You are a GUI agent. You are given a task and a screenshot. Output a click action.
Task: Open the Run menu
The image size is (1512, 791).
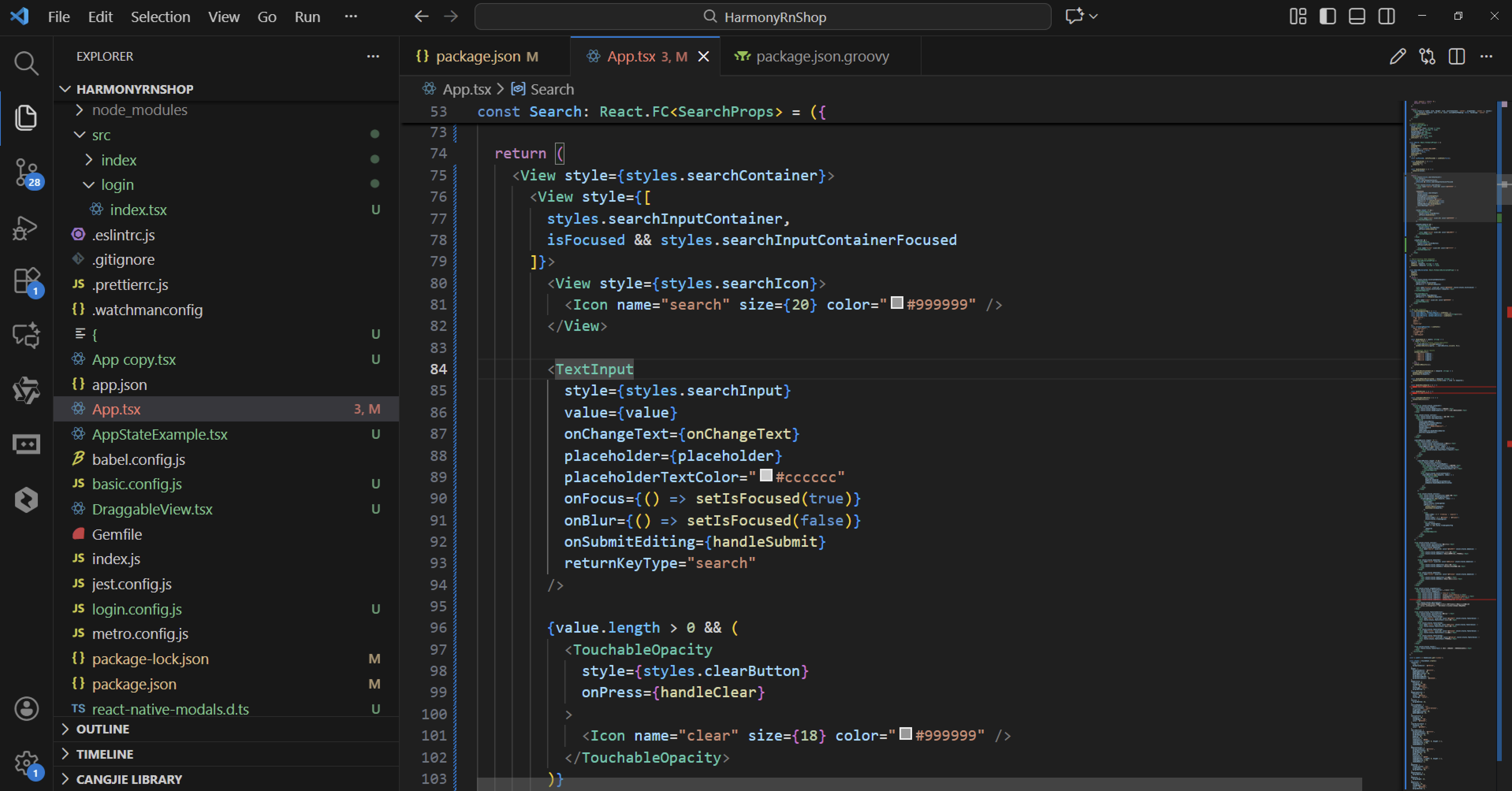[x=307, y=17]
